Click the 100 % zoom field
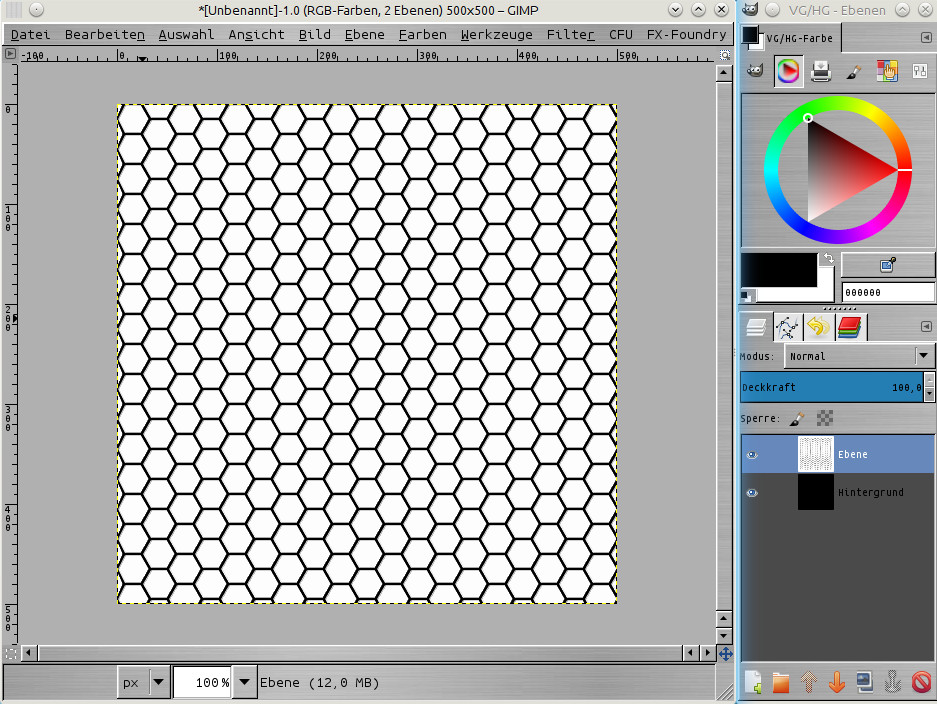 203,682
